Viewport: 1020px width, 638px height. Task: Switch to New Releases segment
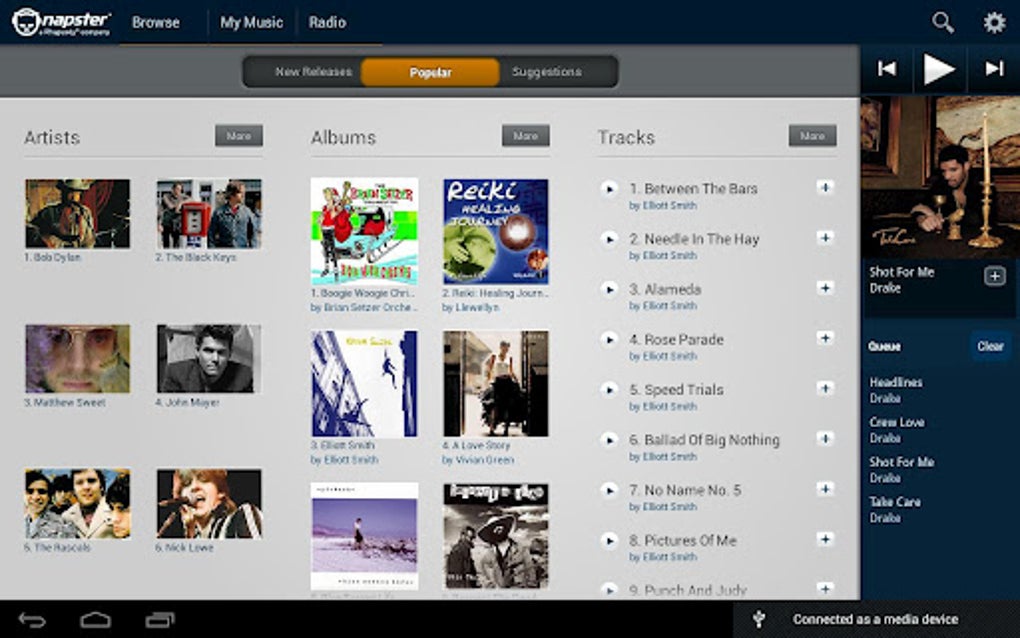tap(313, 72)
